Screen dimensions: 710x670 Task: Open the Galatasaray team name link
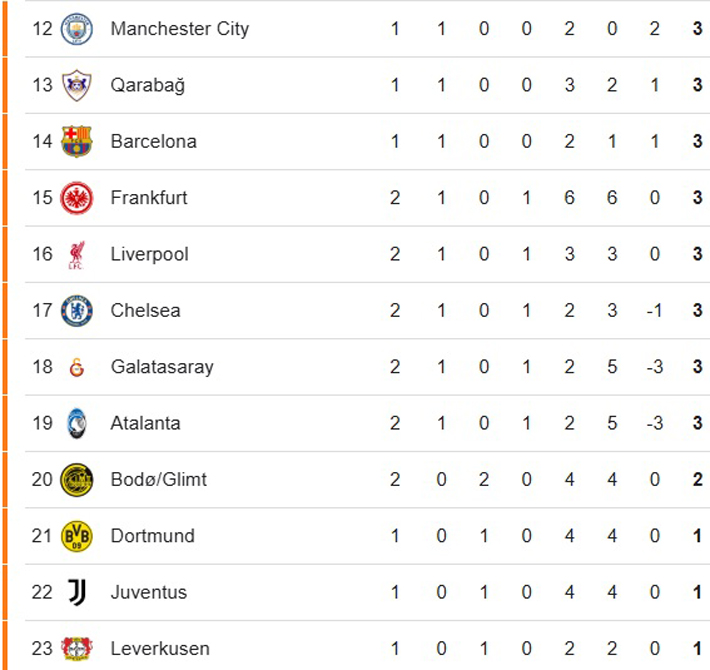click(x=162, y=367)
